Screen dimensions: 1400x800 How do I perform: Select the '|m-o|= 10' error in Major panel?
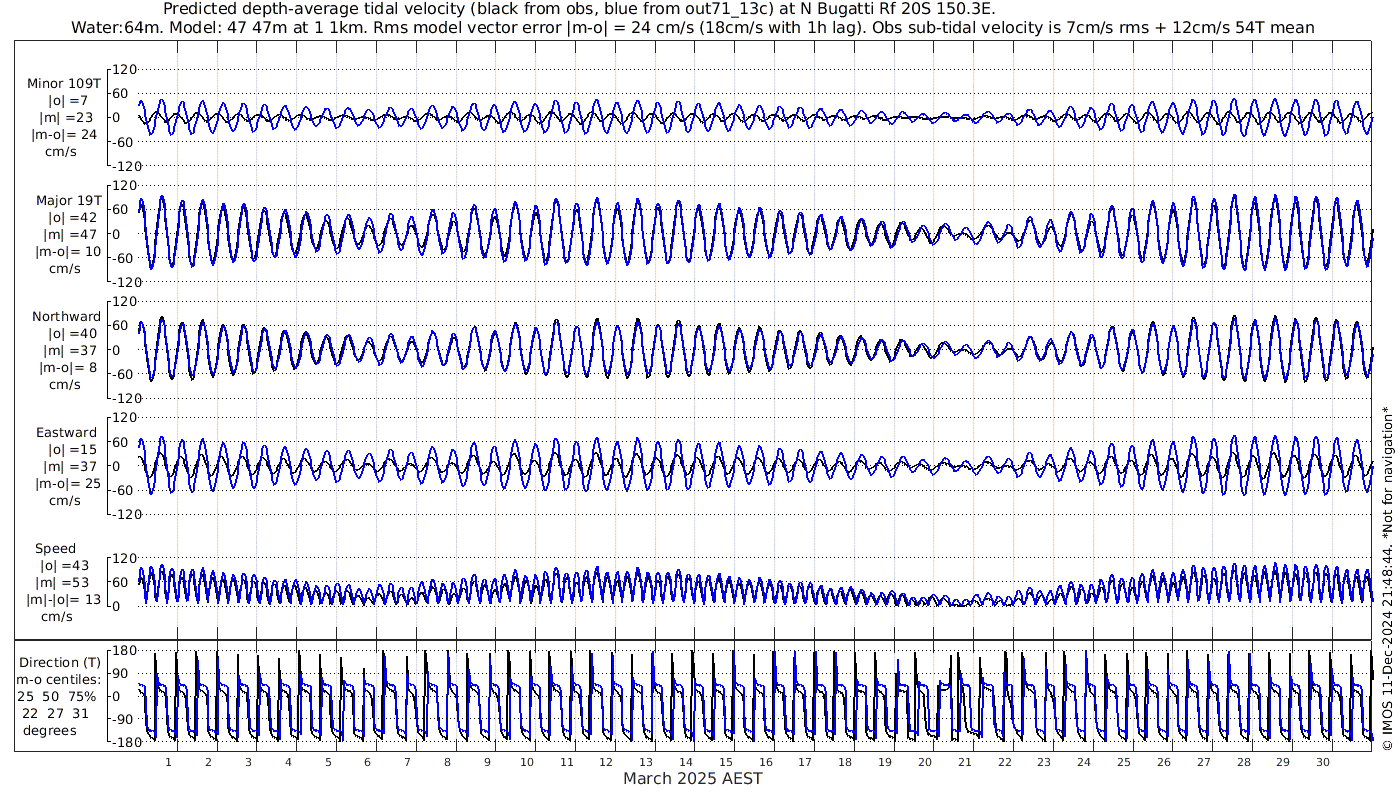tap(68, 252)
